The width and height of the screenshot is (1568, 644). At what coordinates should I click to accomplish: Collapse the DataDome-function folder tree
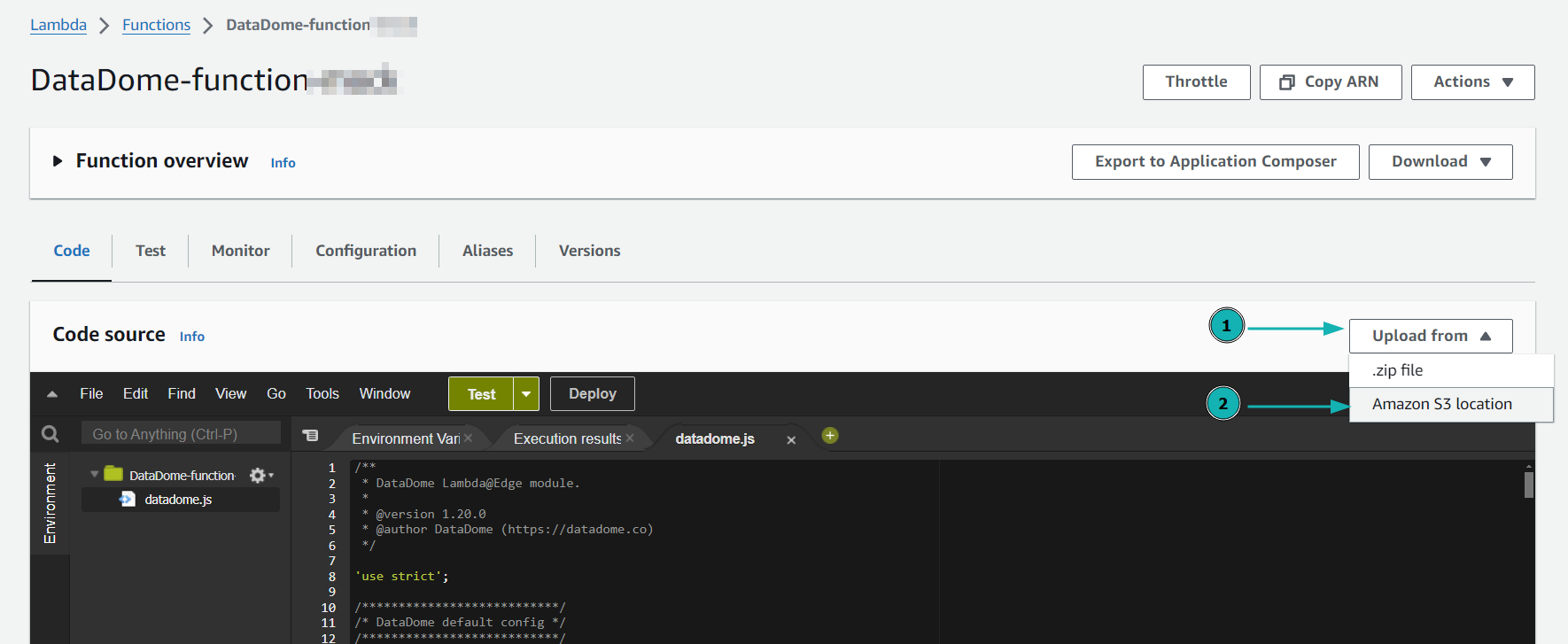tap(95, 475)
